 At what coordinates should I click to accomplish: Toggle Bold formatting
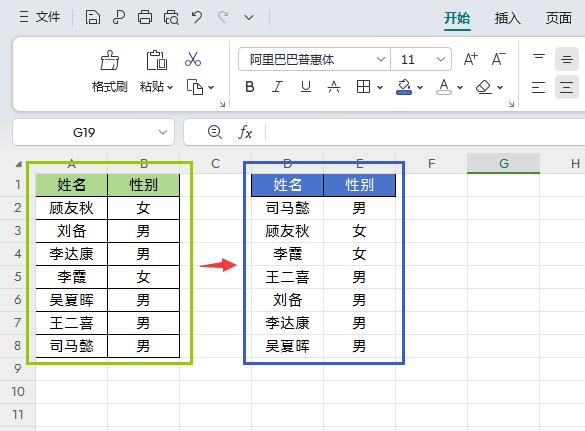tap(250, 87)
